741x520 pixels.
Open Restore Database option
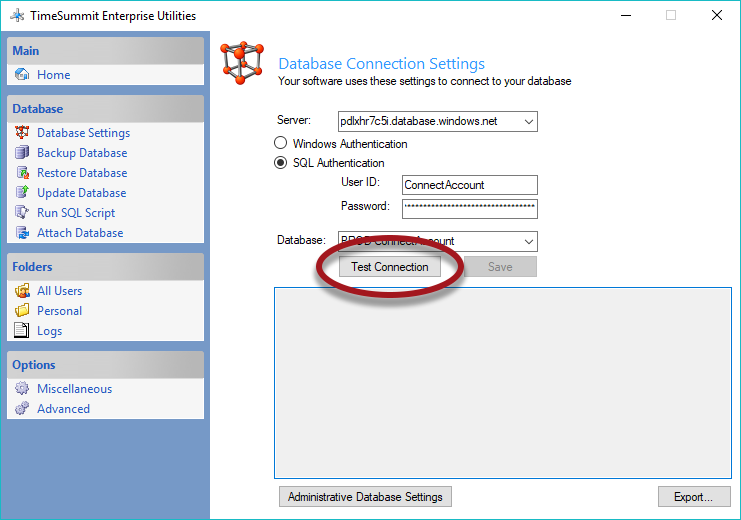82,173
